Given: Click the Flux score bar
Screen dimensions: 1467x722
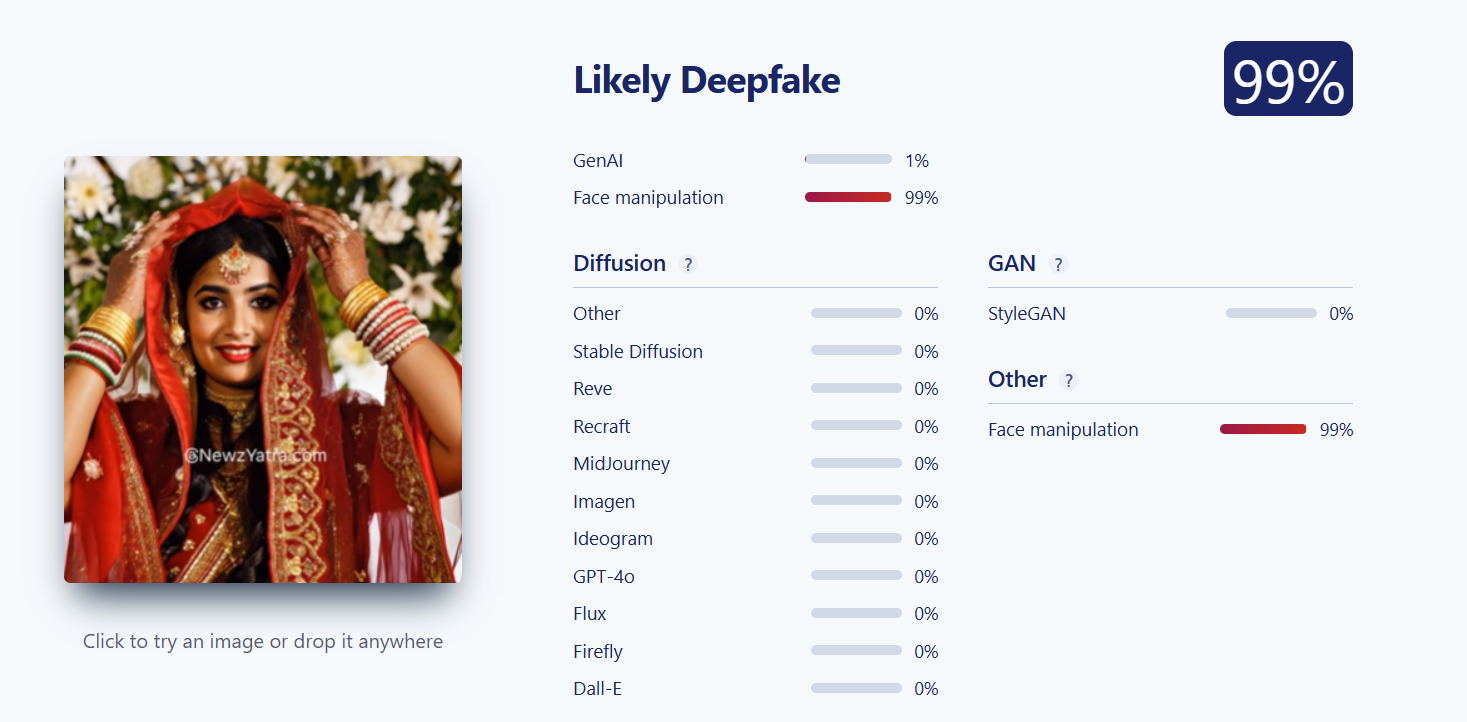Looking at the screenshot, I should [856, 614].
